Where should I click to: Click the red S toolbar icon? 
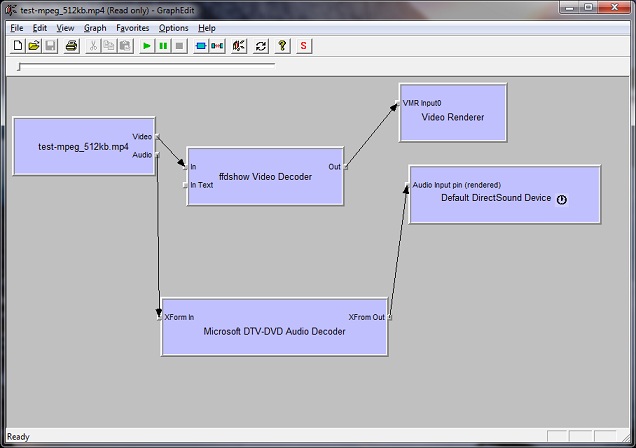point(304,46)
